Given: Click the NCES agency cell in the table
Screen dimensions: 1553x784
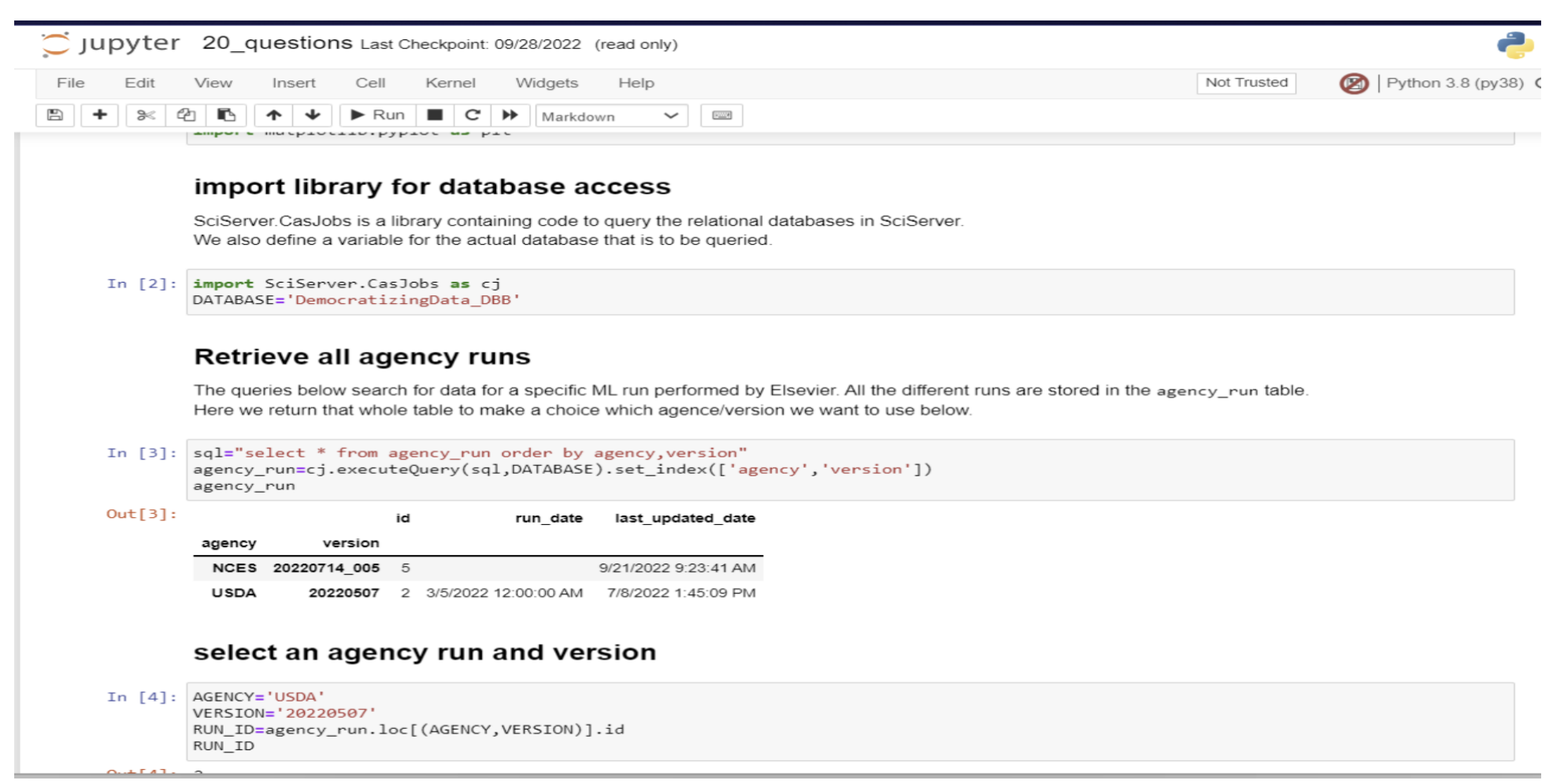Looking at the screenshot, I should click(x=235, y=568).
